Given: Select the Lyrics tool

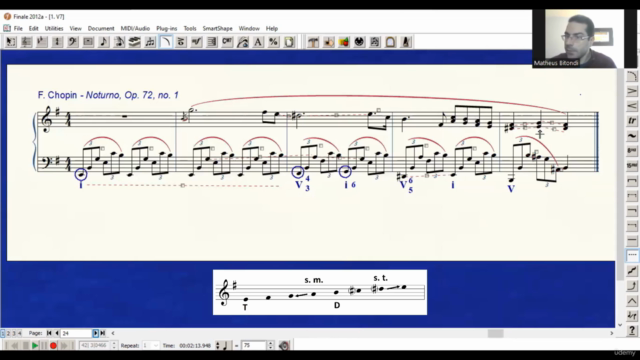Looking at the screenshot, I should click(243, 42).
